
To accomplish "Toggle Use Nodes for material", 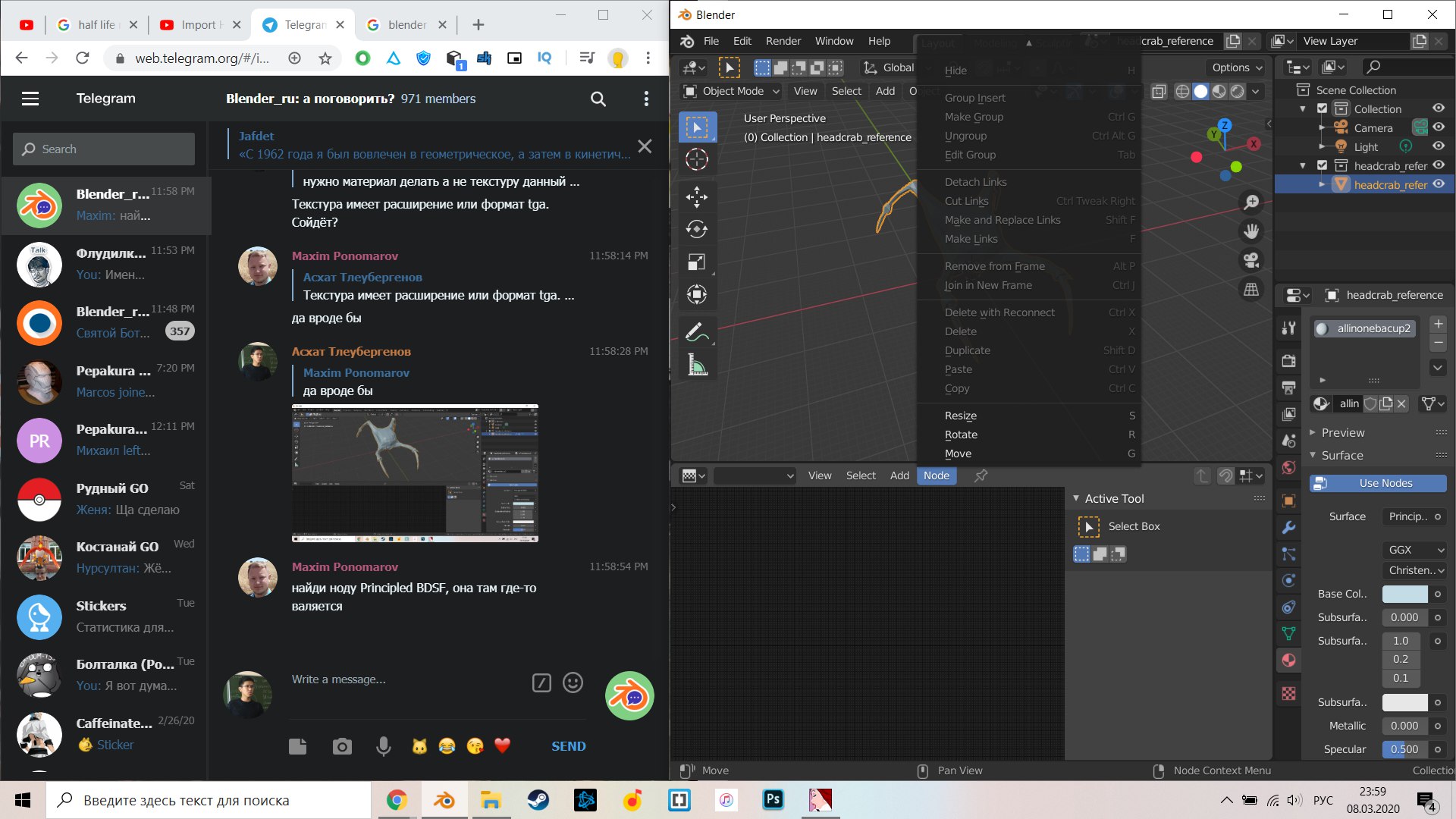I will coord(1378,483).
